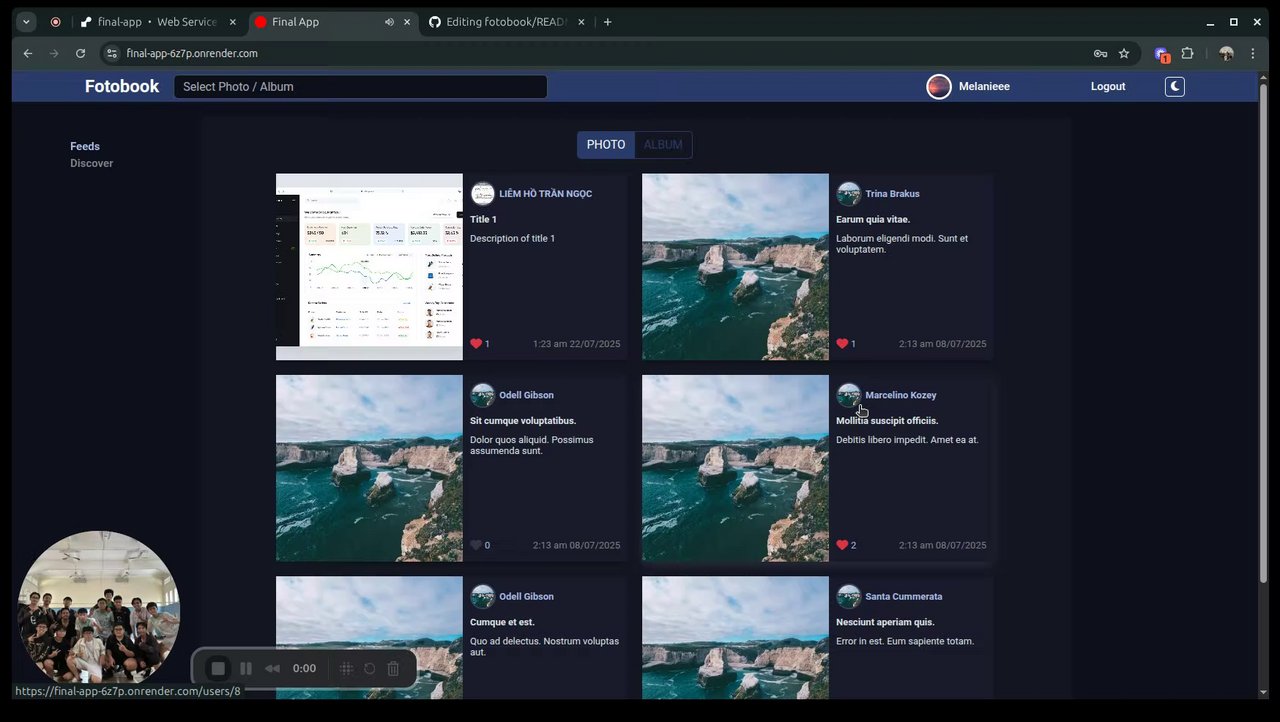Viewport: 1280px width, 722px height.
Task: Open the password key icon in address bar
Action: pos(1100,54)
